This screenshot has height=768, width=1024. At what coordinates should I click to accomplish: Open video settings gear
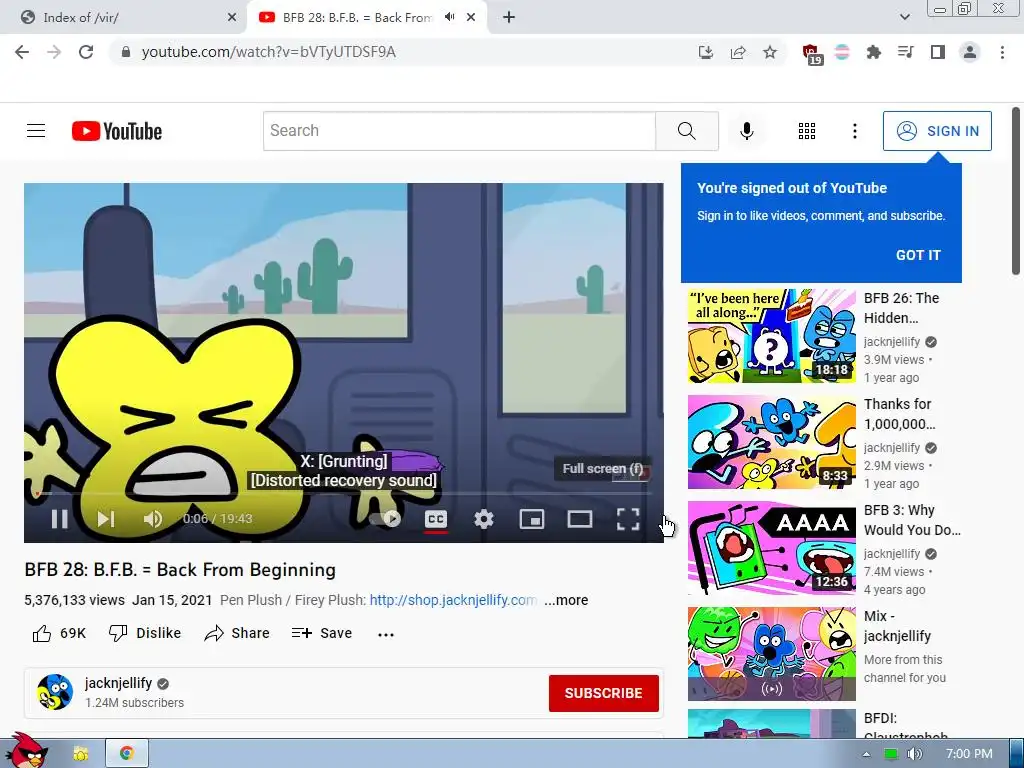coord(483,519)
